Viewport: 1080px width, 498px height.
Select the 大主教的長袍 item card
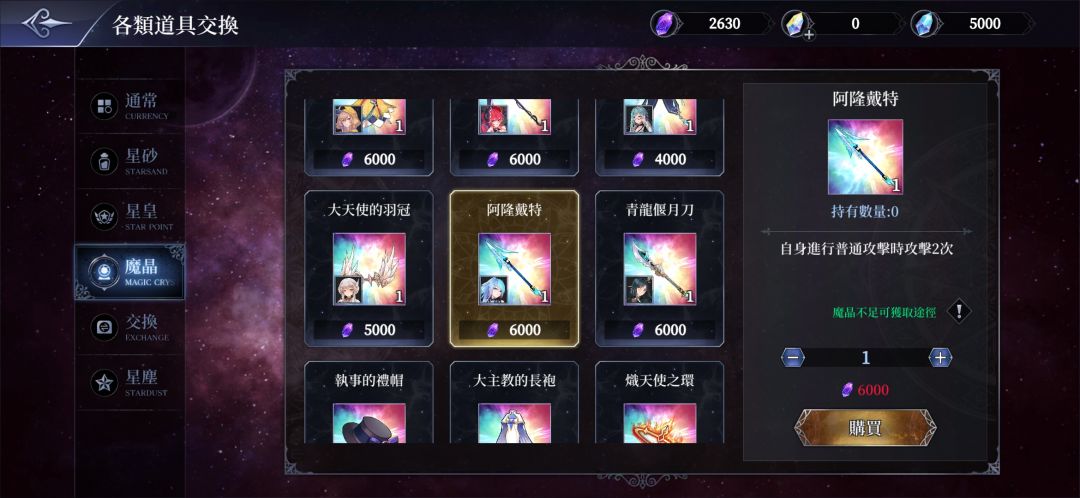point(515,402)
